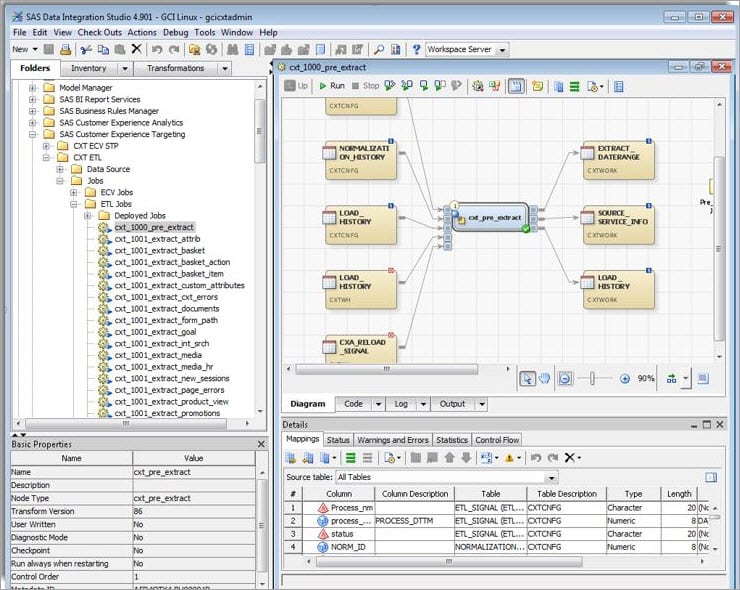This screenshot has width=740, height=590.
Task: Click the Undo arrow in main toolbar
Action: tap(157, 49)
